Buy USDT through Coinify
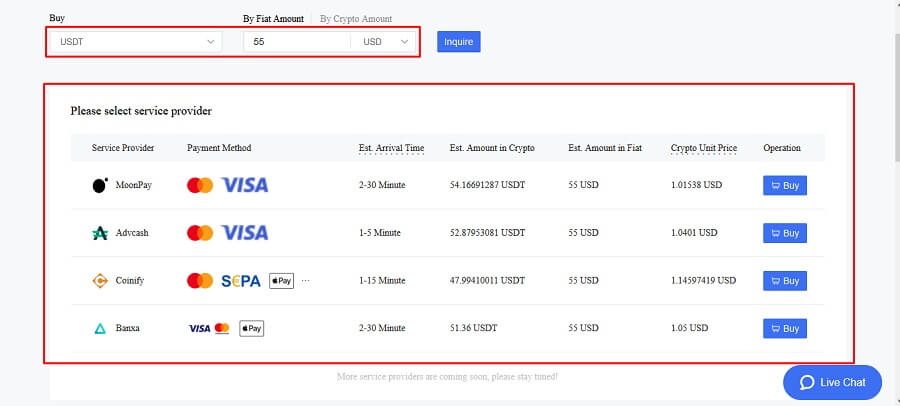Viewport: 900px width, 406px height. 785,281
